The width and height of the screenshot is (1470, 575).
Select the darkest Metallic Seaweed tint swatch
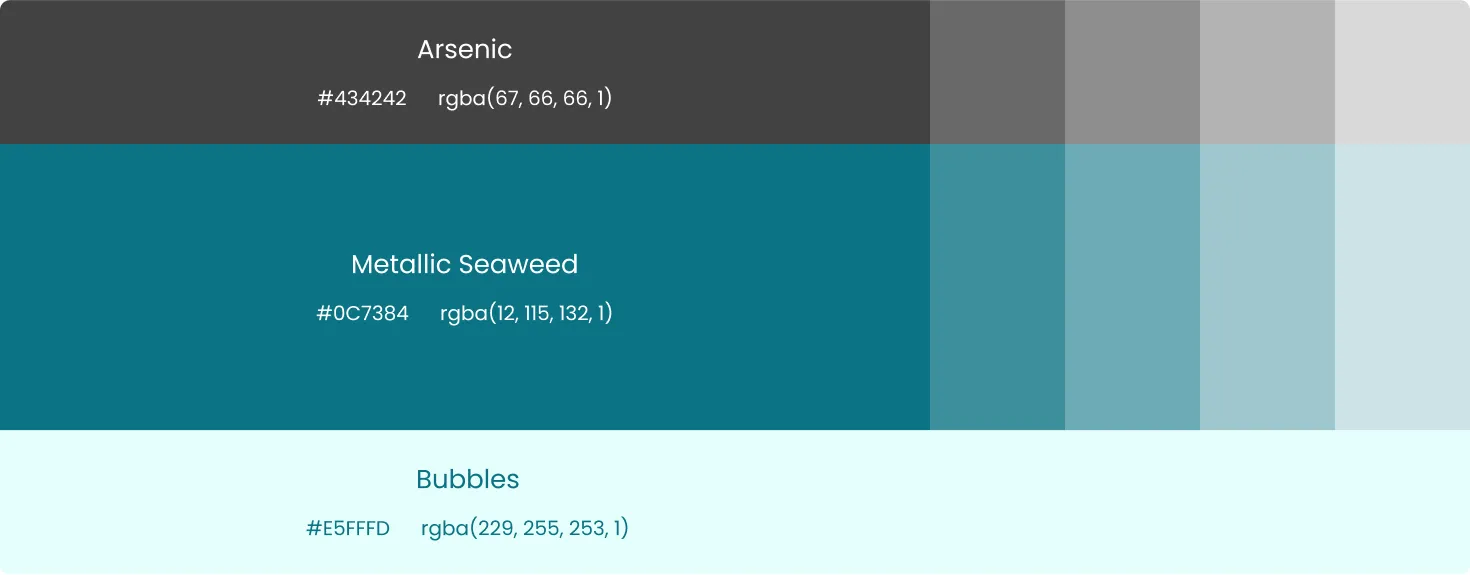[x=997, y=287]
